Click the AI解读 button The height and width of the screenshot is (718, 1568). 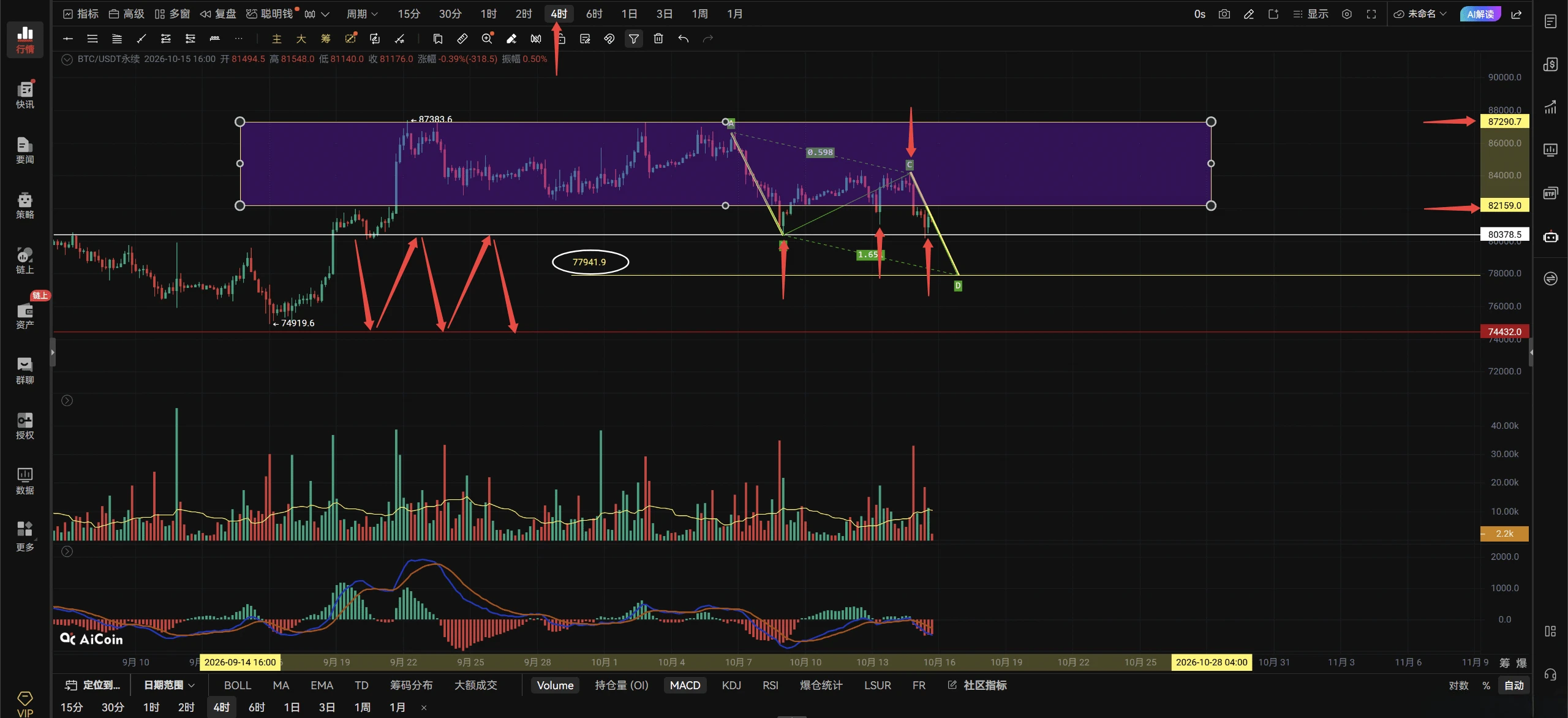[x=1480, y=14]
